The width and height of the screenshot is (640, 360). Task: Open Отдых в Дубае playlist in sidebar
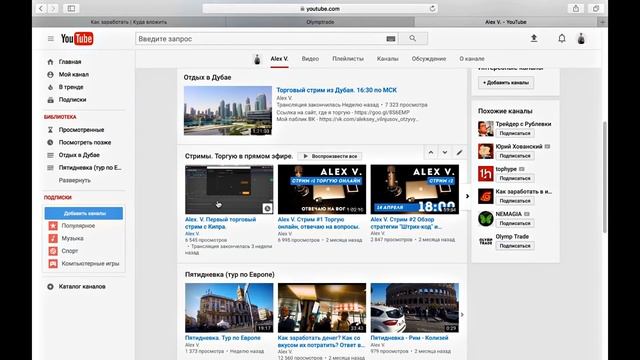[79, 155]
